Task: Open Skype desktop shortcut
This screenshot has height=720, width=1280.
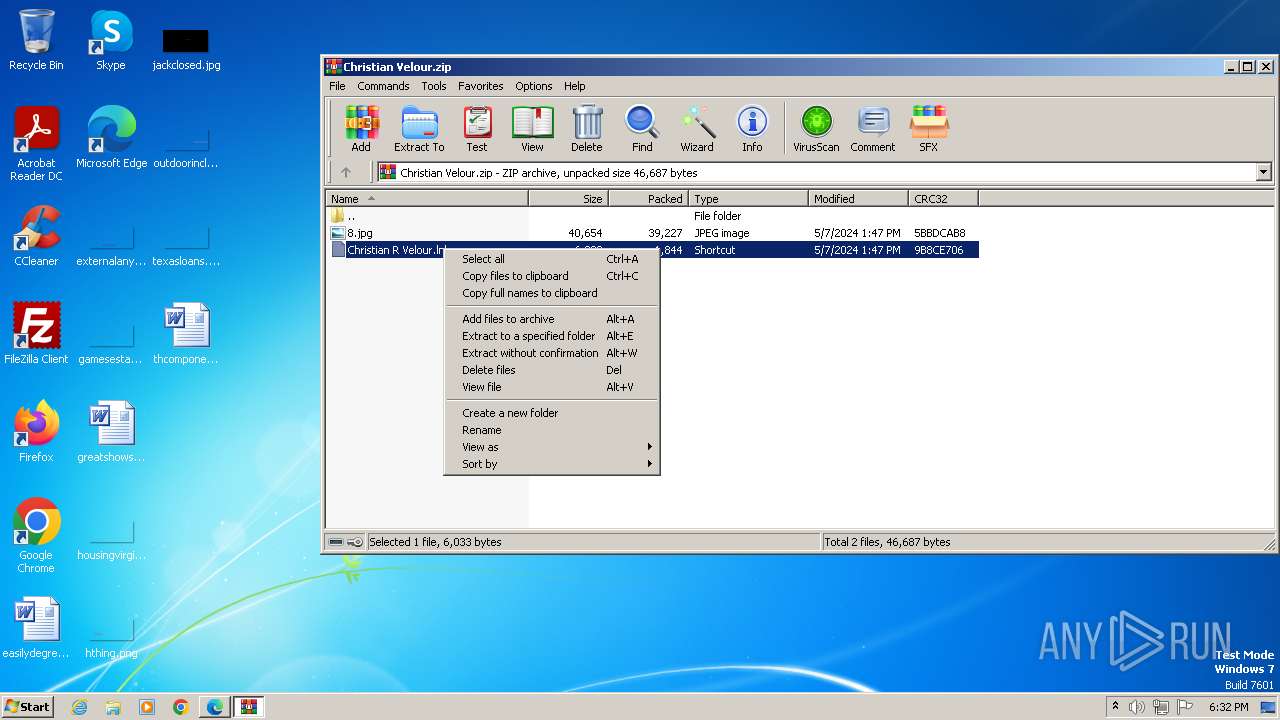Action: 111,40
